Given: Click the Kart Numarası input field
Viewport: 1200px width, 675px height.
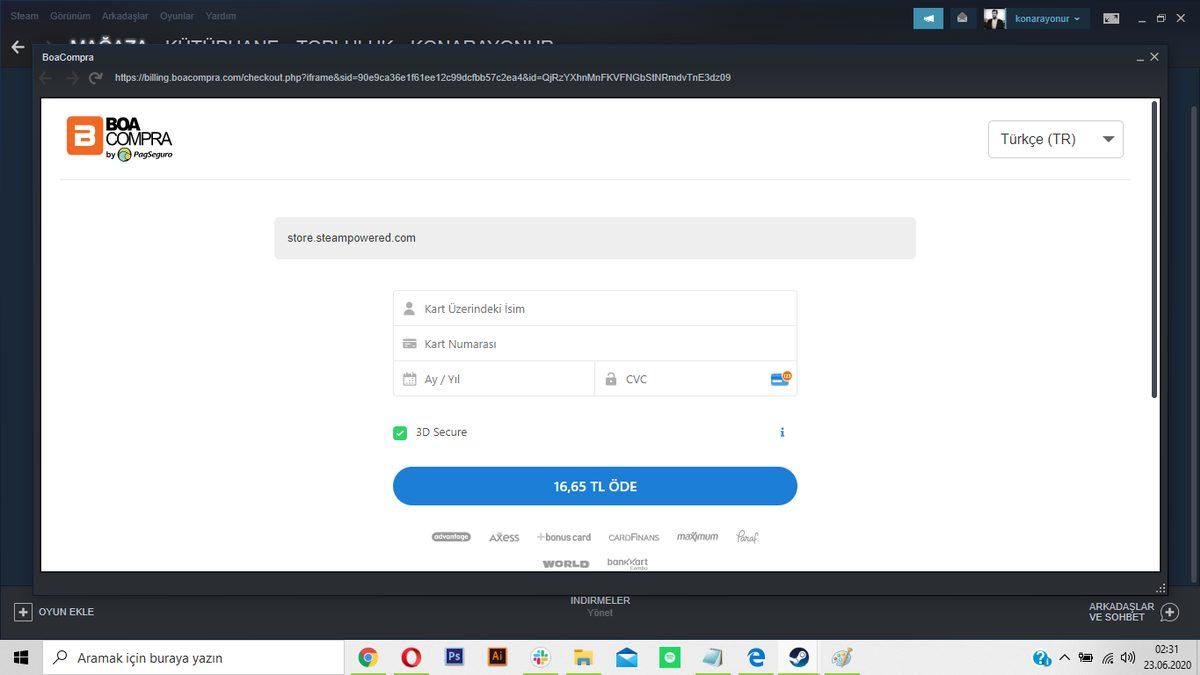Looking at the screenshot, I should 595,343.
